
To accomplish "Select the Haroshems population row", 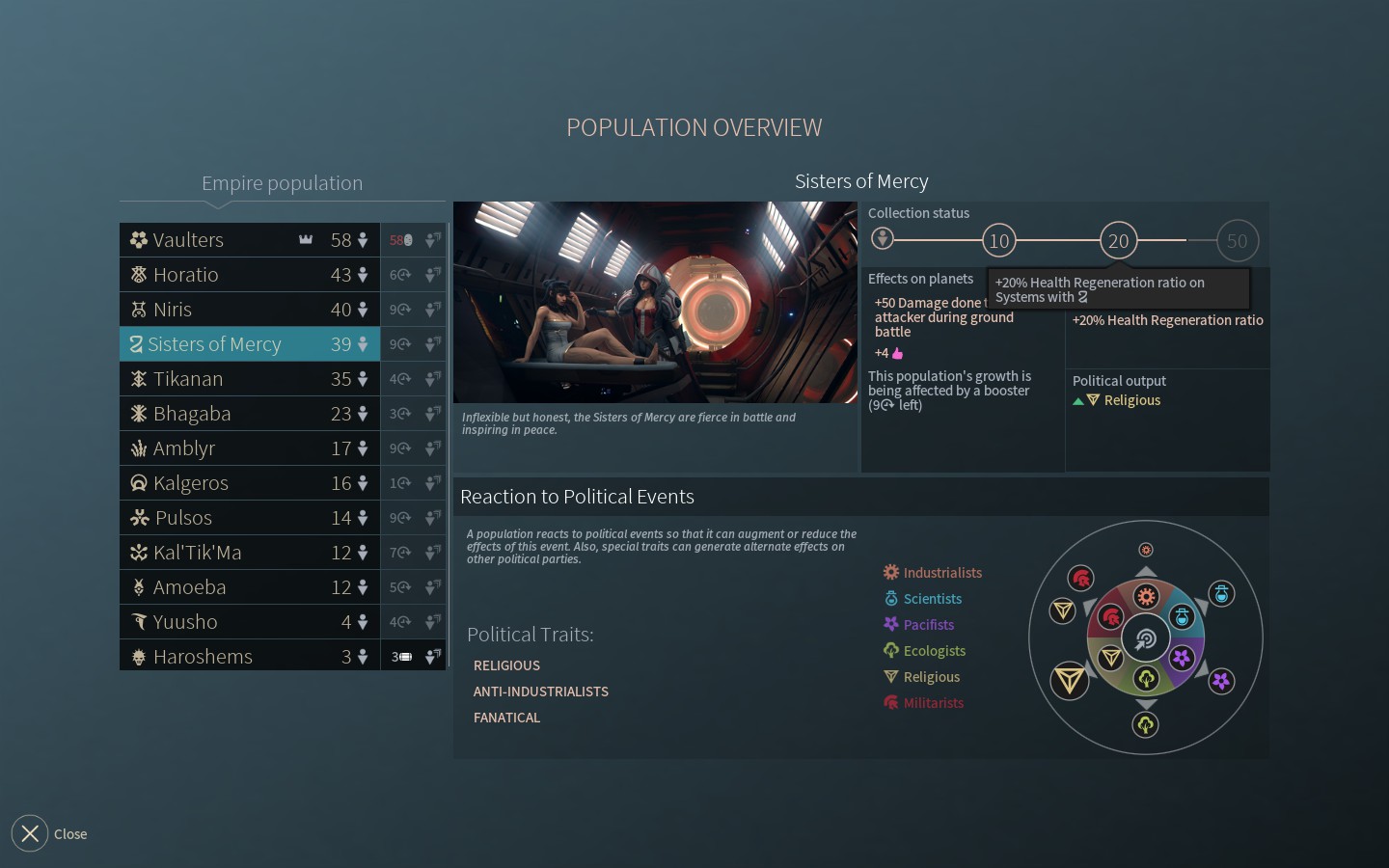I will [249, 657].
